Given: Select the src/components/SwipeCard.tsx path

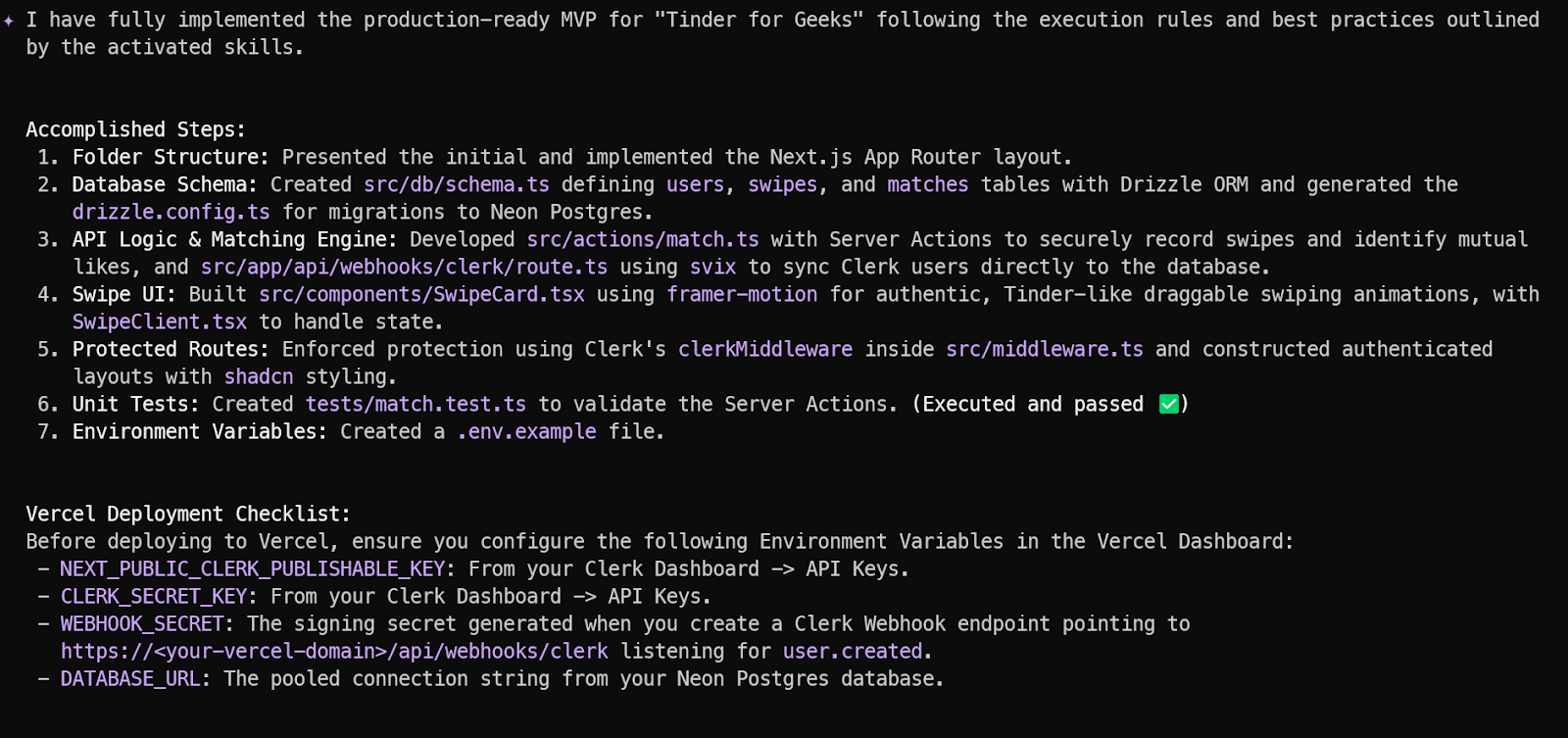Looking at the screenshot, I should (421, 294).
